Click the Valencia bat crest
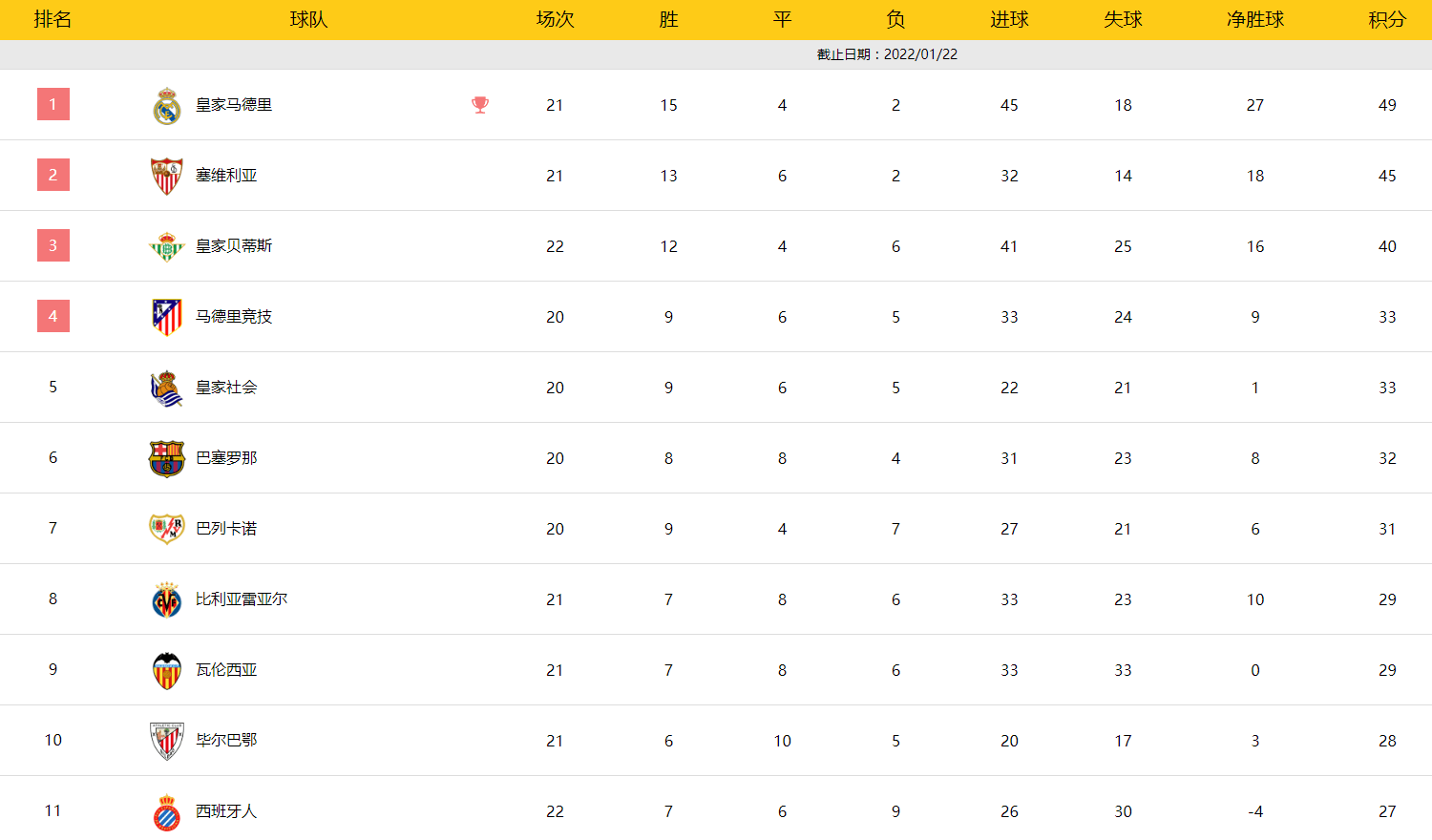This screenshot has width=1432, height=840. coord(167,671)
